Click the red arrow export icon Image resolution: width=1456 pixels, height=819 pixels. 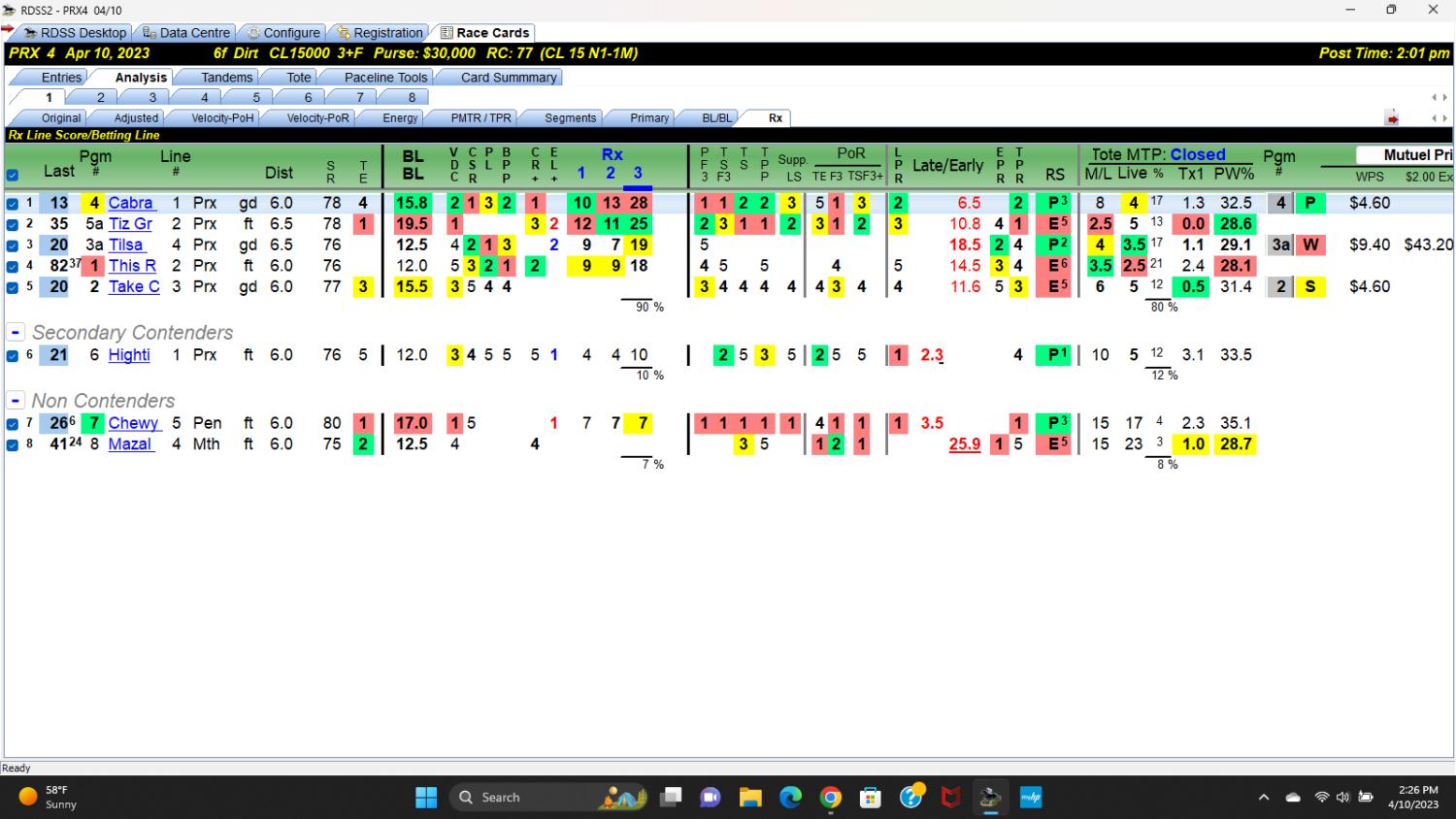(x=1392, y=118)
